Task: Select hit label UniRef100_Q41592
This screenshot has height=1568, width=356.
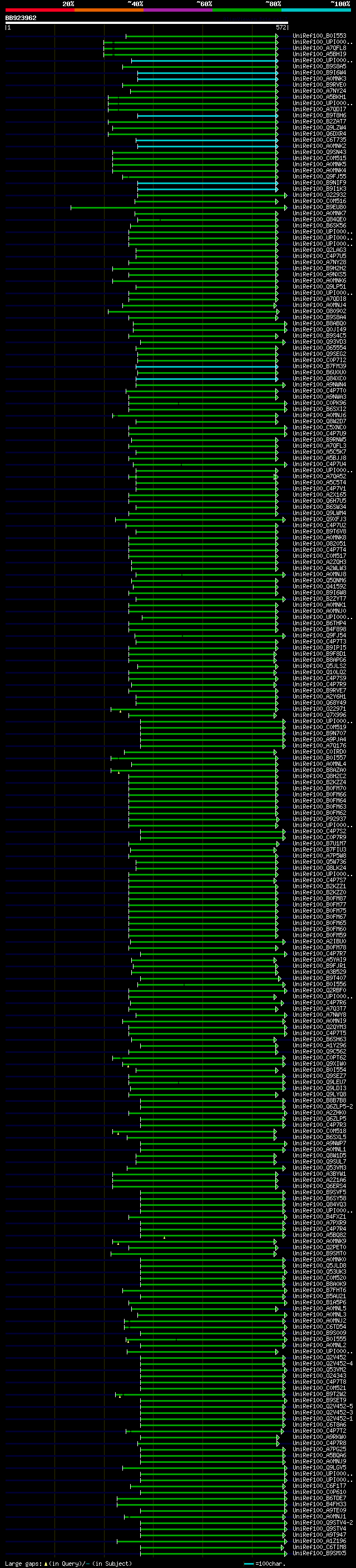Action: pyautogui.click(x=319, y=587)
